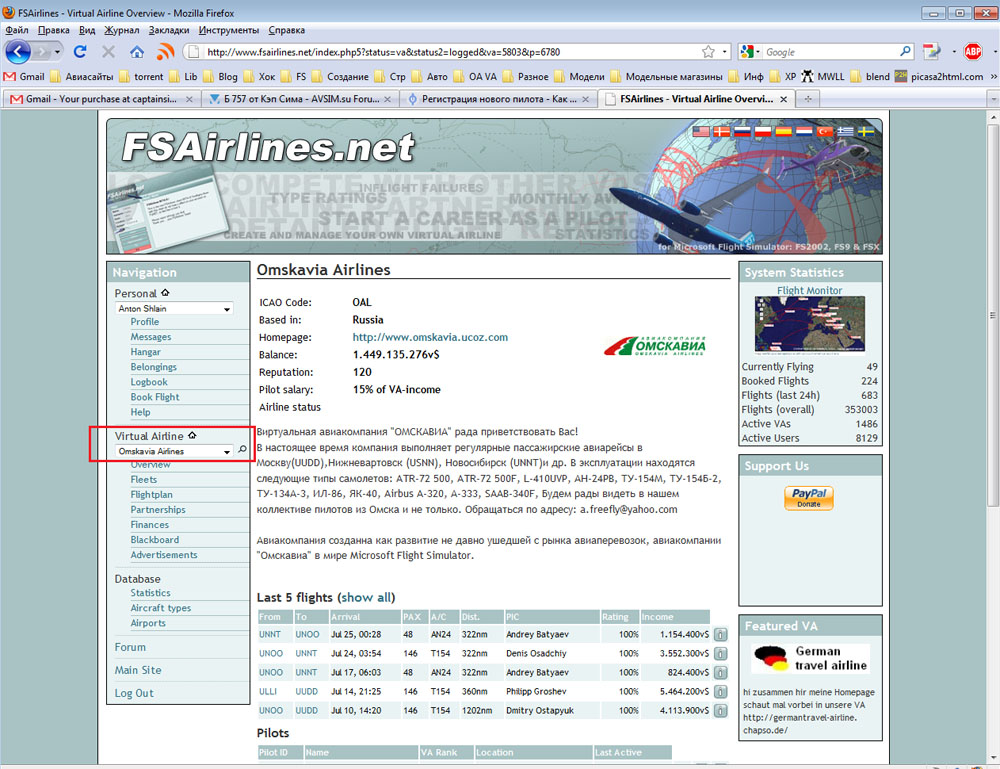1000x769 pixels.
Task: Show more bookmarks with the chevron
Action: click(993, 77)
